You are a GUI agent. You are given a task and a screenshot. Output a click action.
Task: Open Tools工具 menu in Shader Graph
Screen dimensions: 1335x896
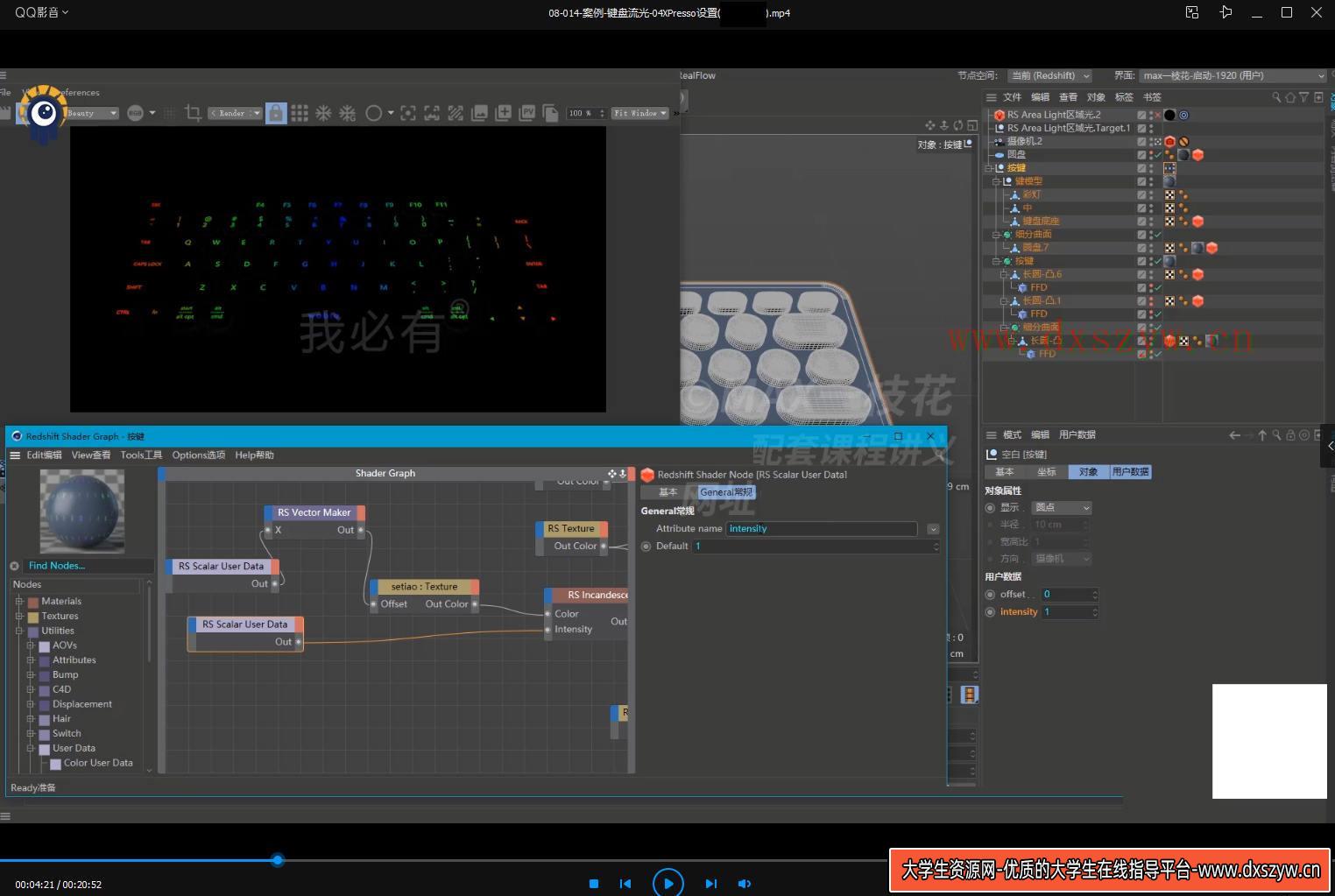click(141, 455)
